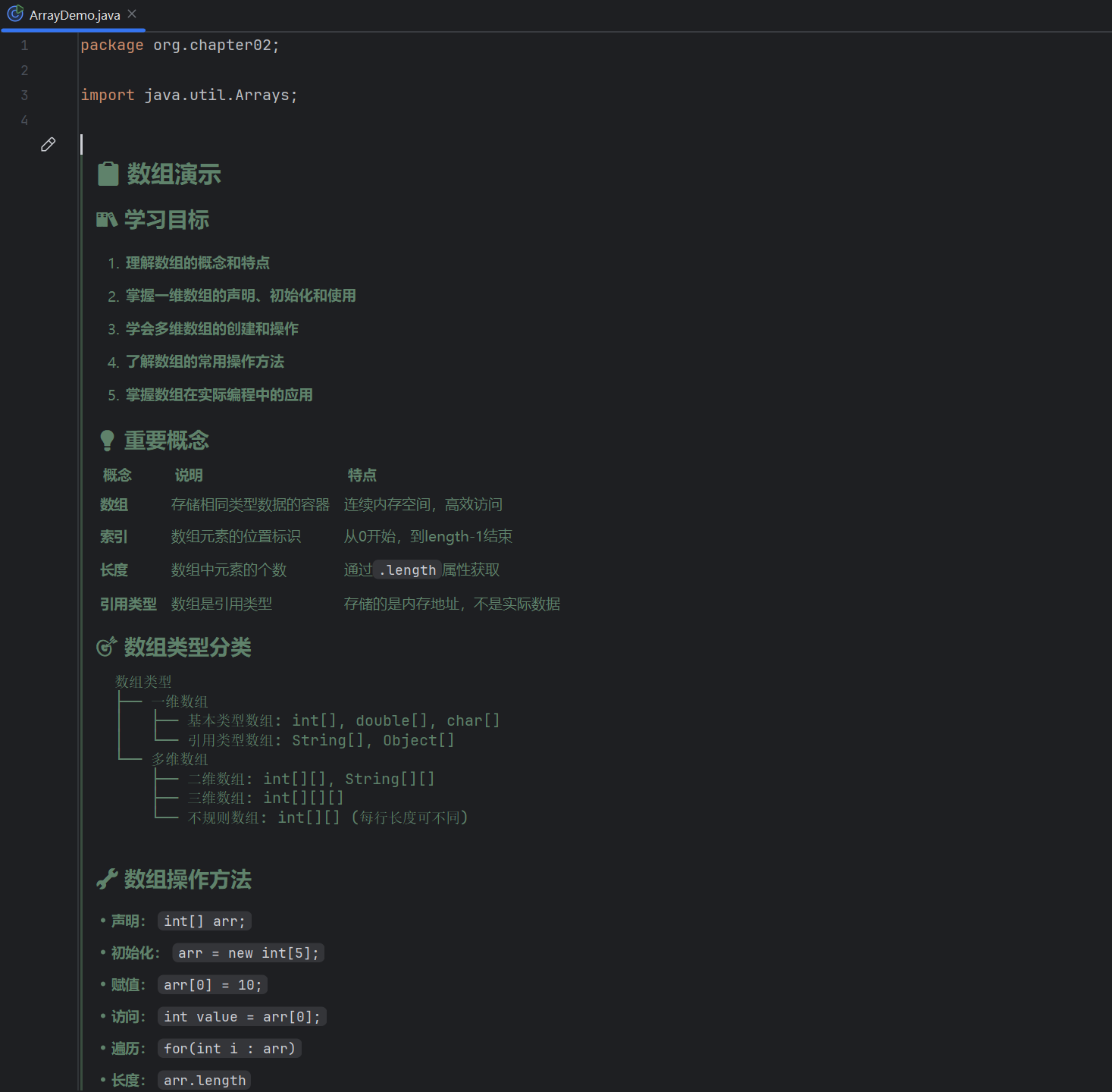Click the .length inline code in table
The width and height of the screenshot is (1112, 1092).
coord(408,570)
